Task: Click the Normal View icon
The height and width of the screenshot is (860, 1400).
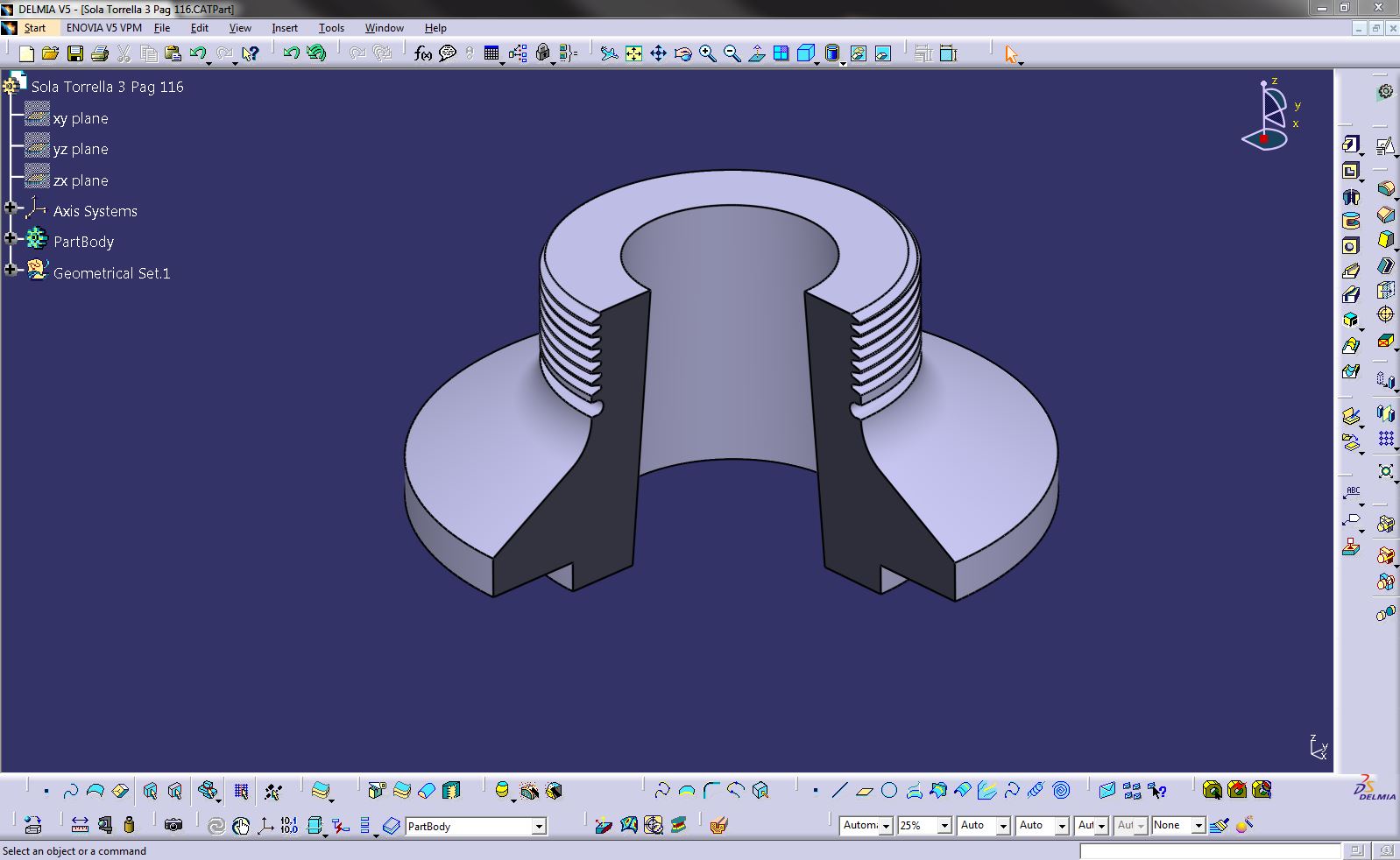Action: coord(756,53)
